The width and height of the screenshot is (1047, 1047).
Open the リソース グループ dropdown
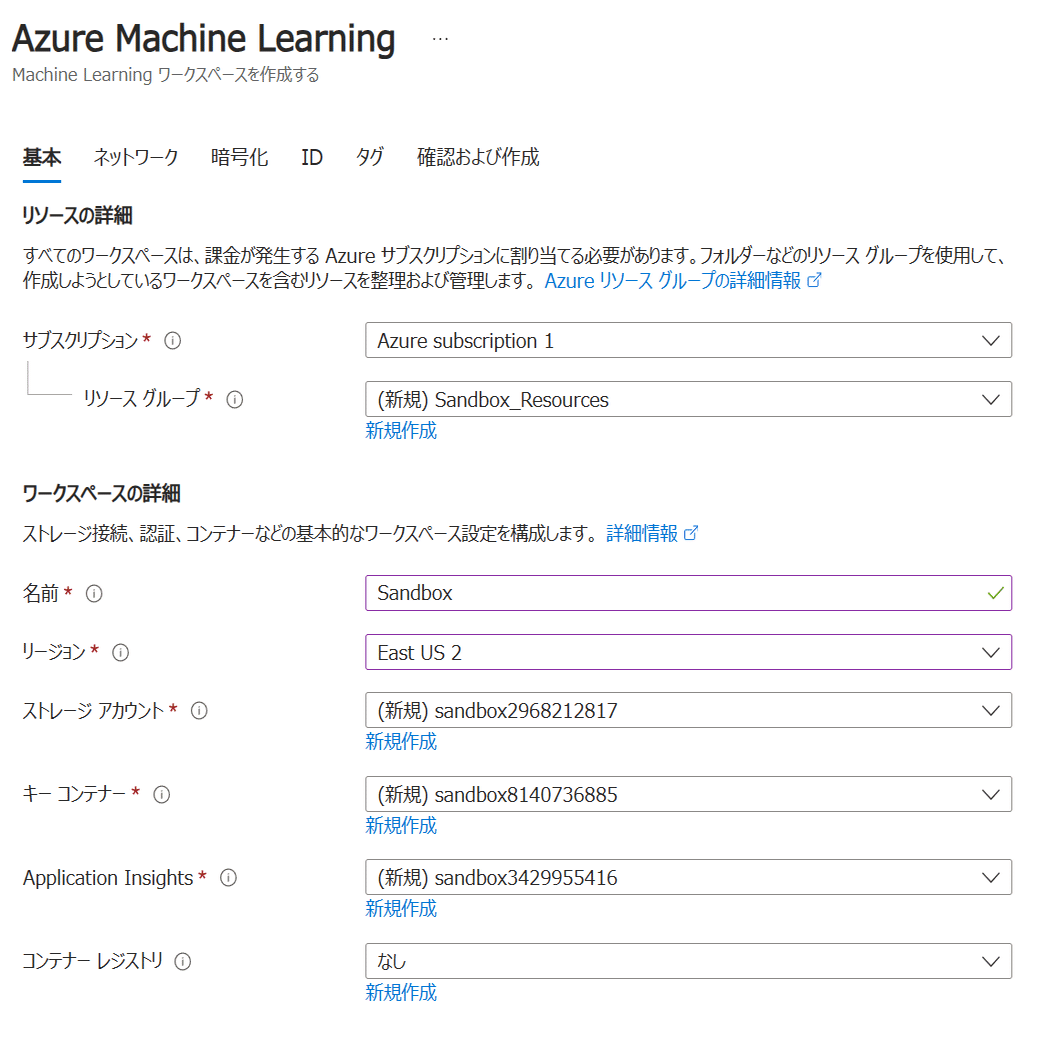688,399
